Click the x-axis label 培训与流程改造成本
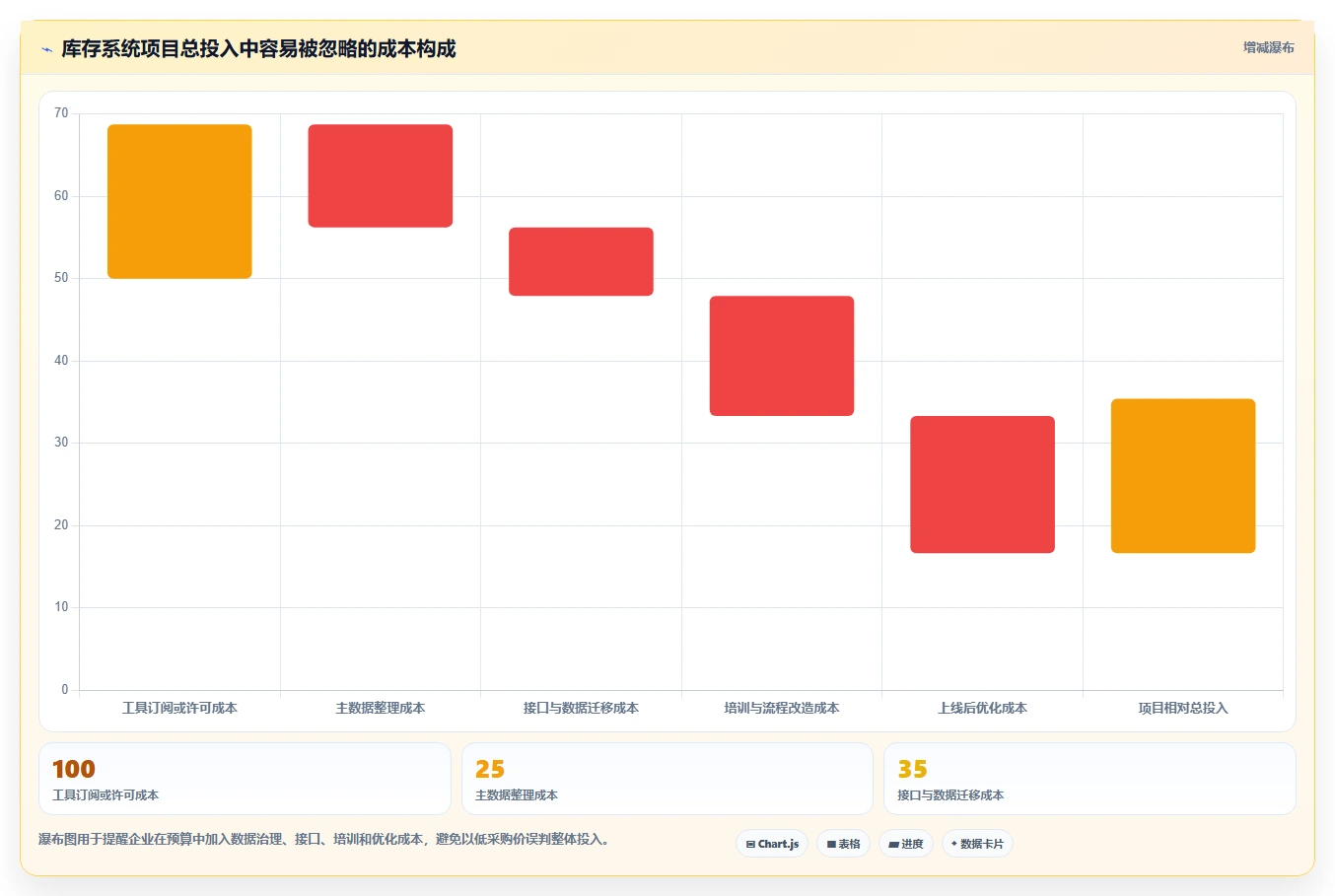 (782, 708)
